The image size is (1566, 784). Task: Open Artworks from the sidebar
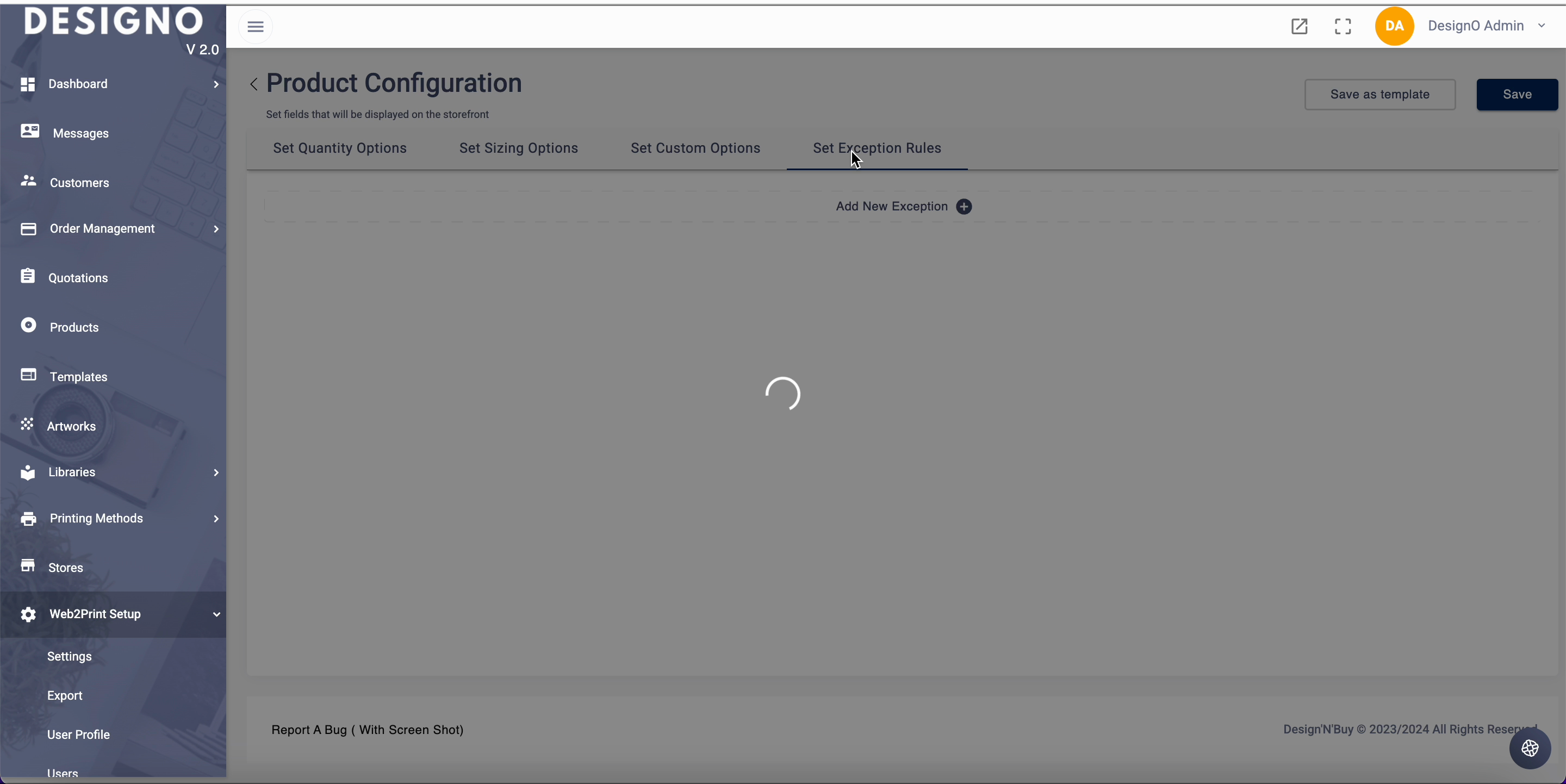tap(71, 426)
